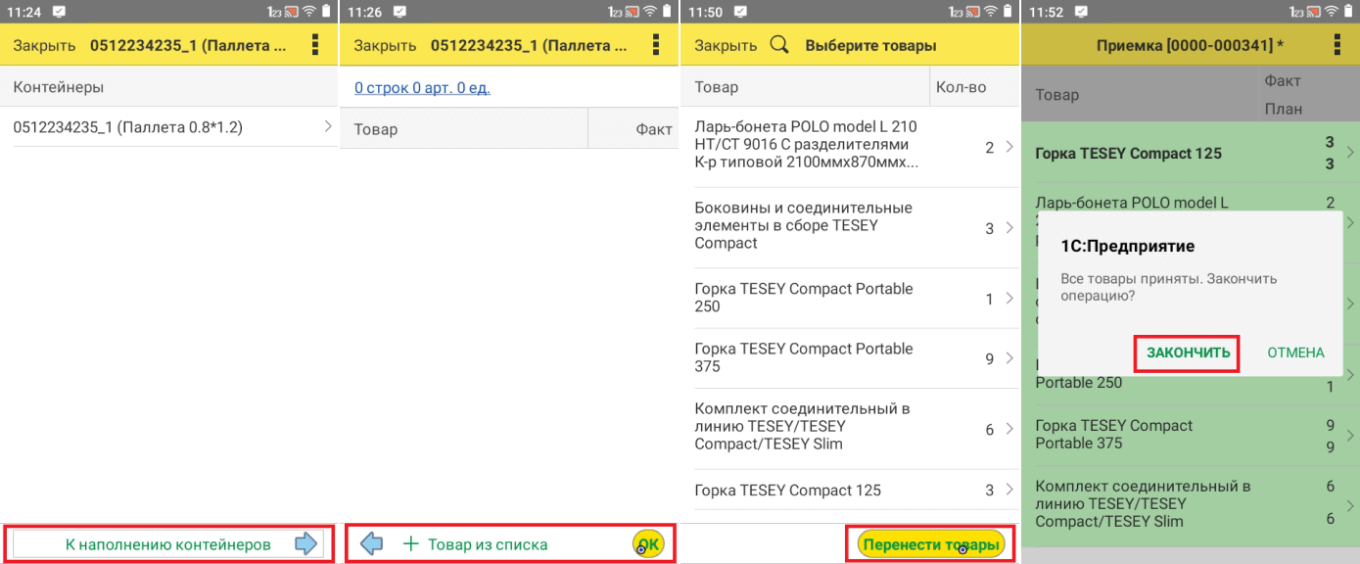Image resolution: width=1360 pixels, height=564 pixels.
Task: Click Товар column header in 11:26 screen
Action: pyautogui.click(x=376, y=129)
